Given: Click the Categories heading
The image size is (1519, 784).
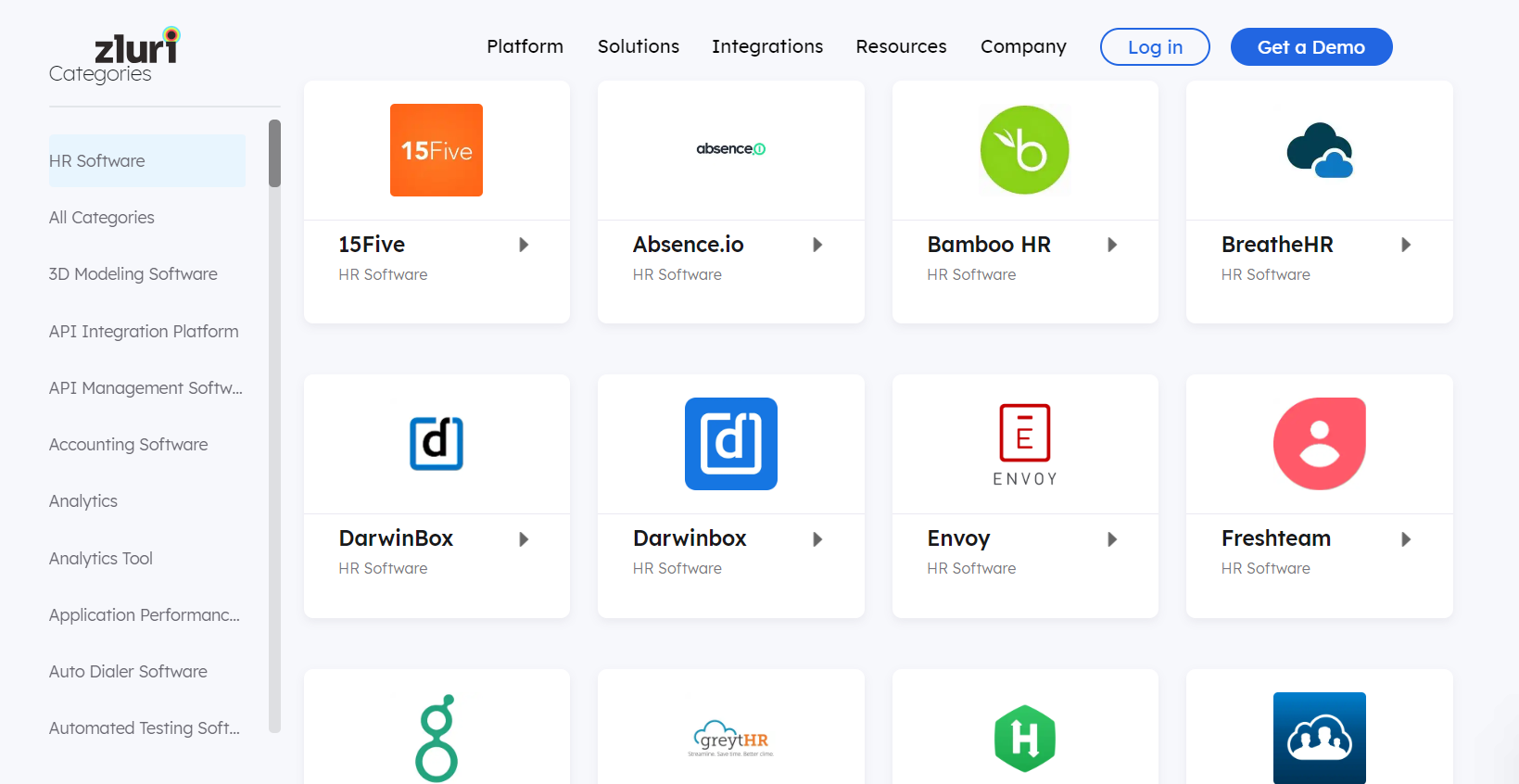Looking at the screenshot, I should tap(100, 74).
